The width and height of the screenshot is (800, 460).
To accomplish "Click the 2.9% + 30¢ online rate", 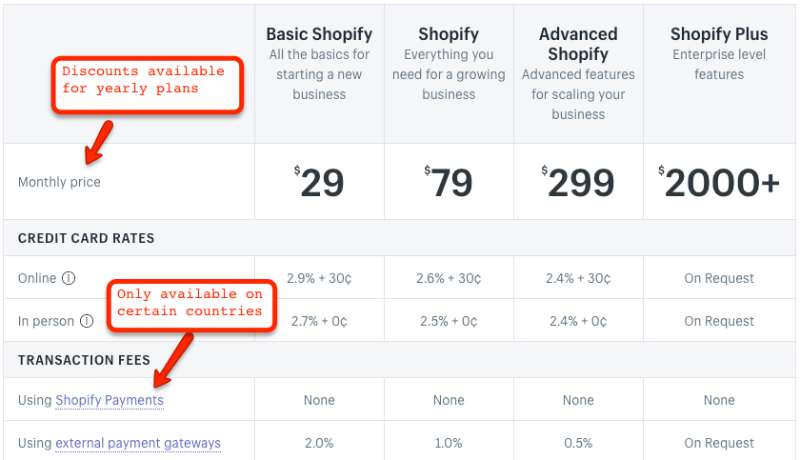I will tap(319, 278).
